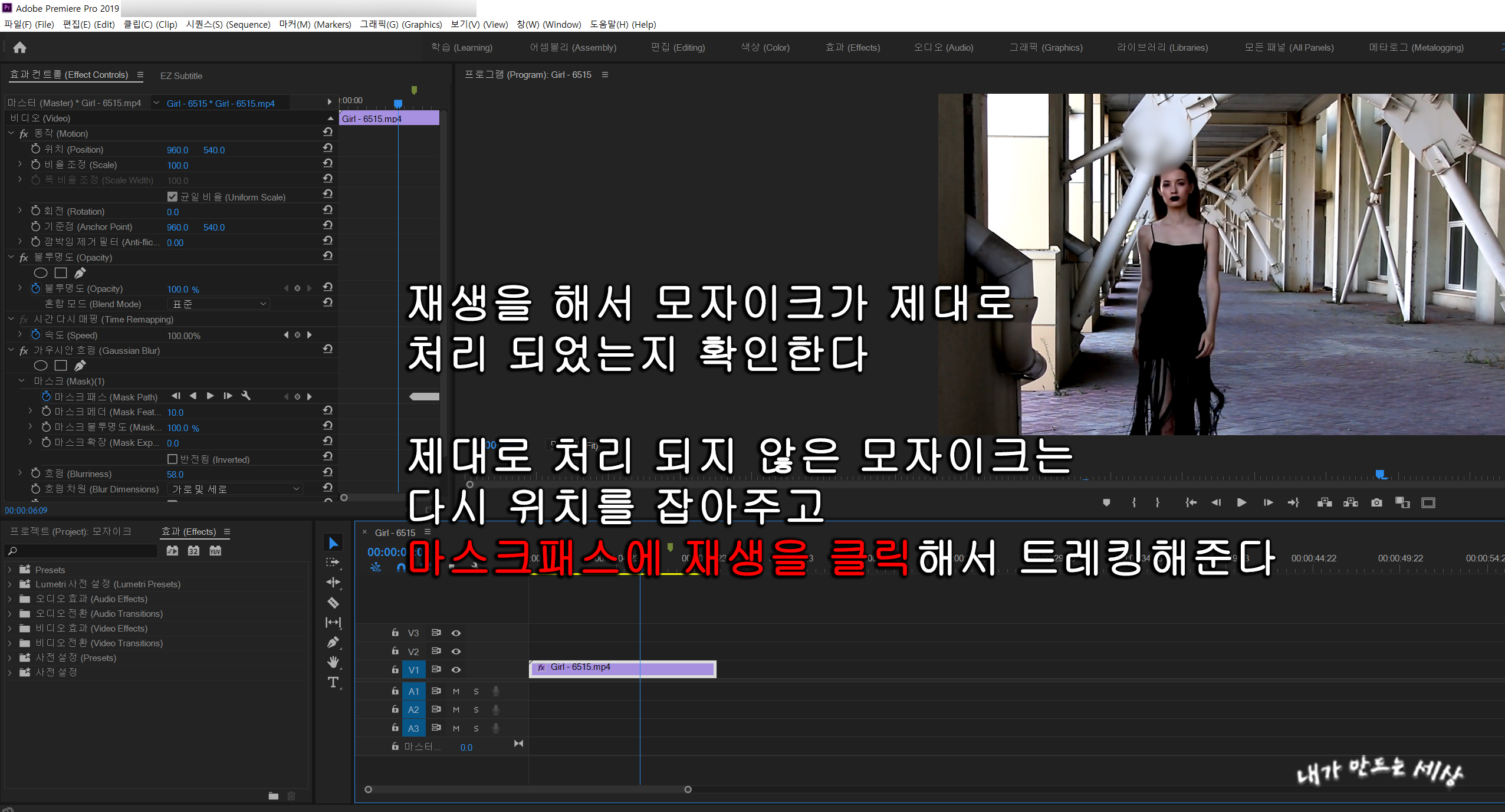
Task: Click the Export Frame camera icon
Action: 1376,502
